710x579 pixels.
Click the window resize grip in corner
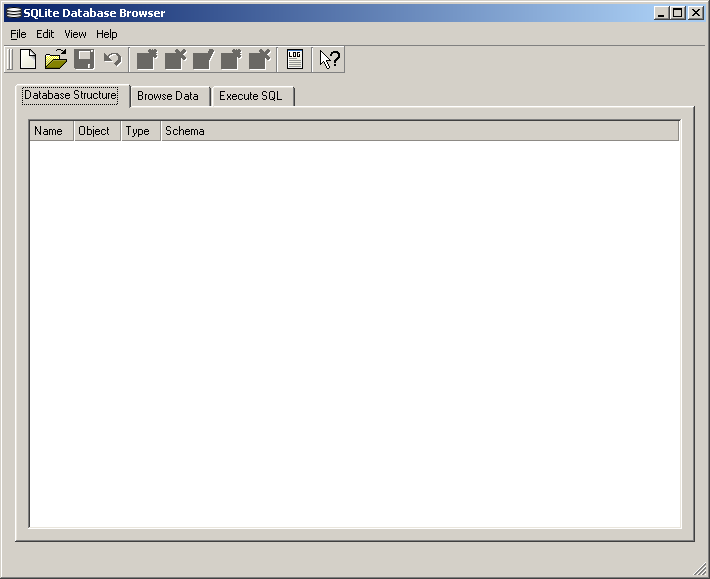[x=700, y=569]
